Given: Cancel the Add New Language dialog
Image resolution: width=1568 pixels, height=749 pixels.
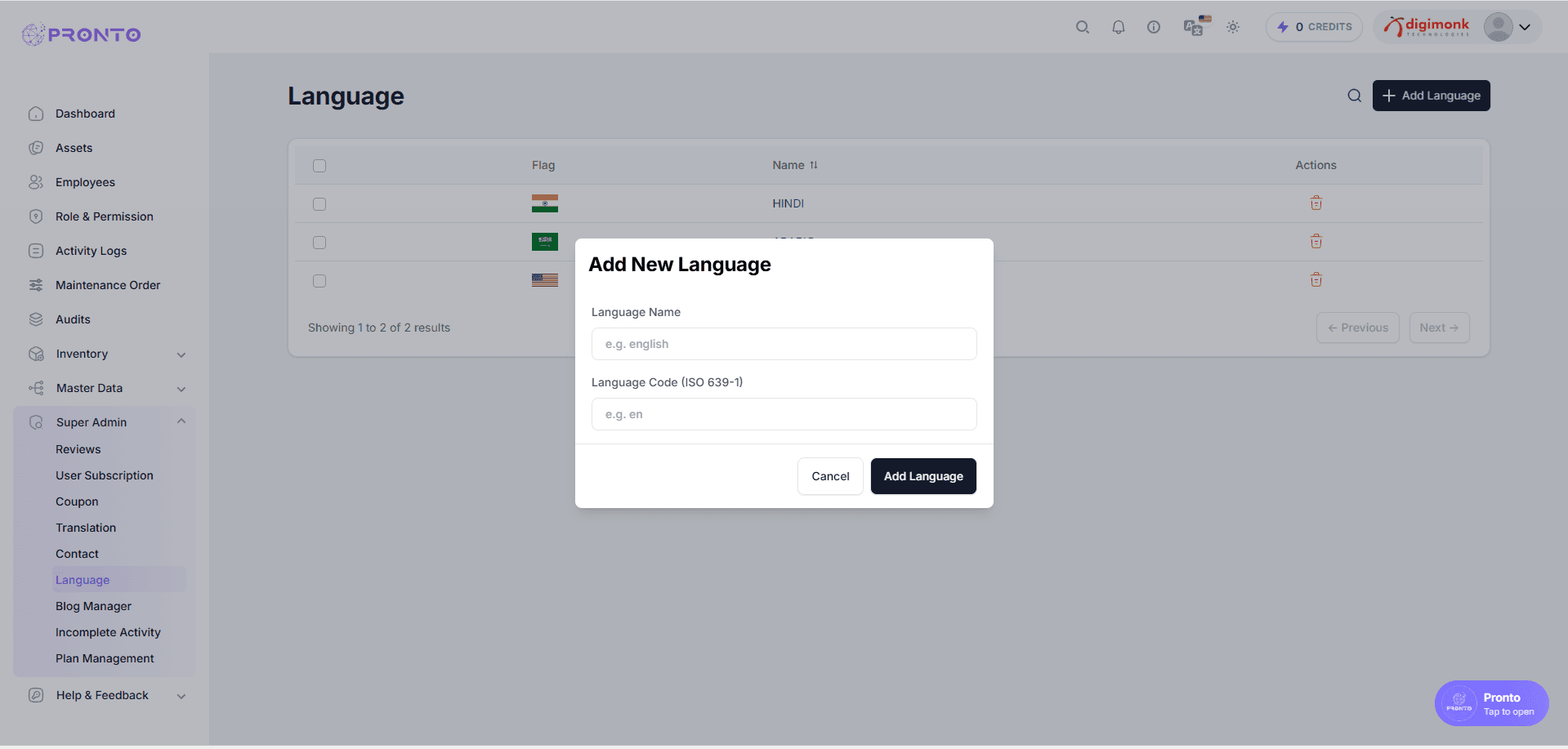Looking at the screenshot, I should pos(829,476).
